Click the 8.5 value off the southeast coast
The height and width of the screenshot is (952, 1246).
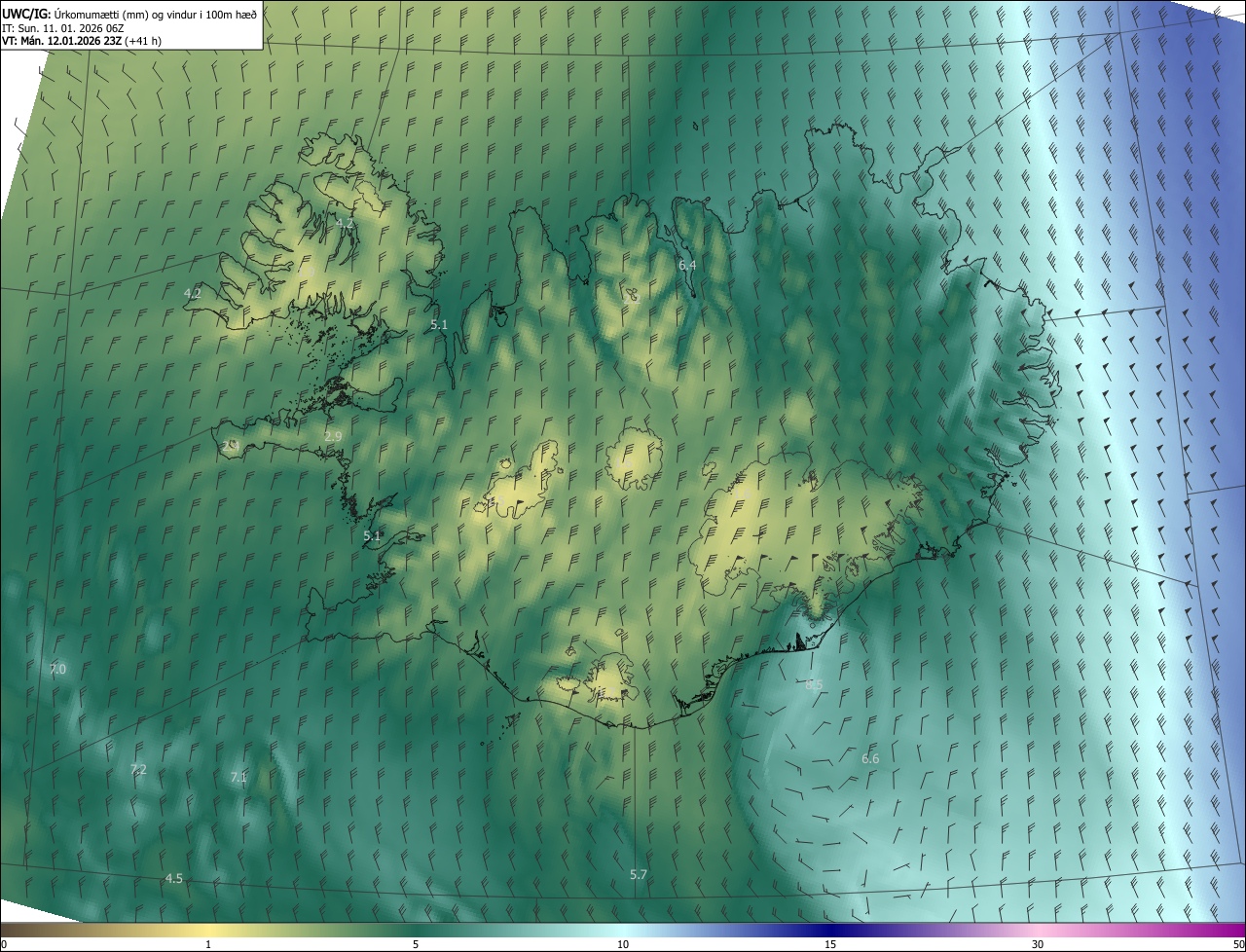point(814,684)
